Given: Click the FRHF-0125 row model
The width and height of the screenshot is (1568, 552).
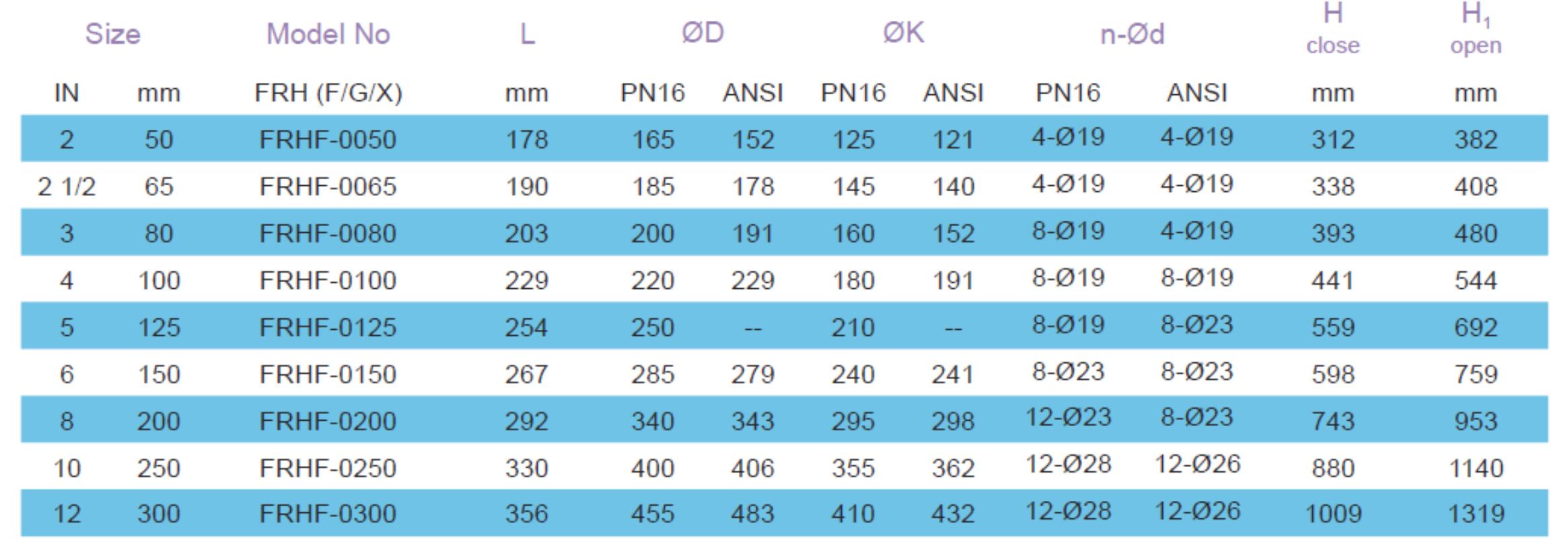Looking at the screenshot, I should [328, 327].
